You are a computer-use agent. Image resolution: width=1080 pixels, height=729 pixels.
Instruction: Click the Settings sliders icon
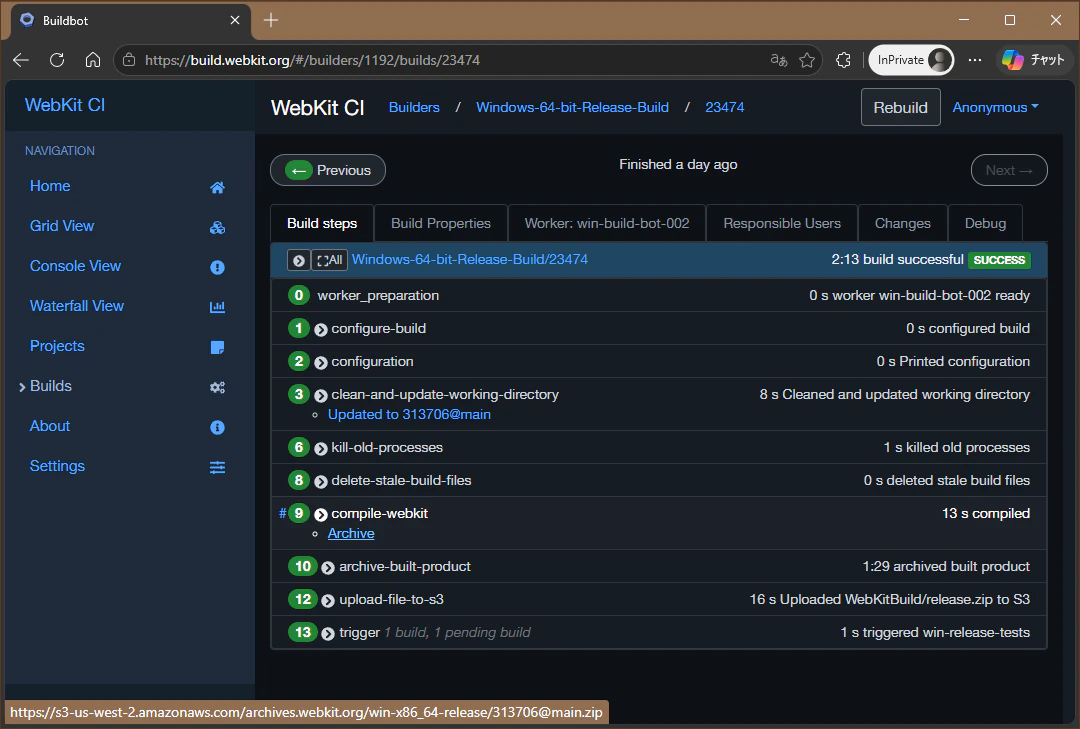217,467
